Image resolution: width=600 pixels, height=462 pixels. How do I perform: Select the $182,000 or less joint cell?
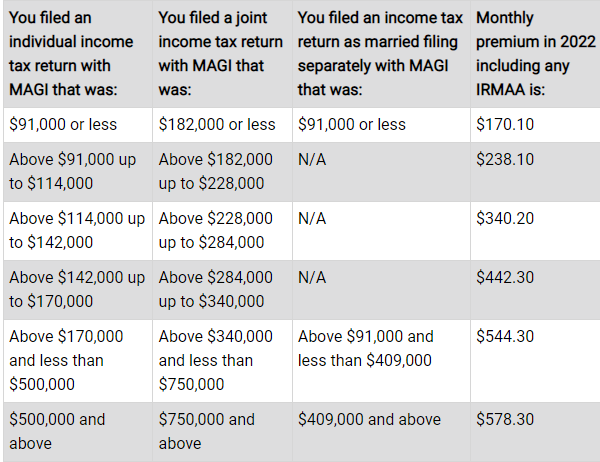[222, 125]
